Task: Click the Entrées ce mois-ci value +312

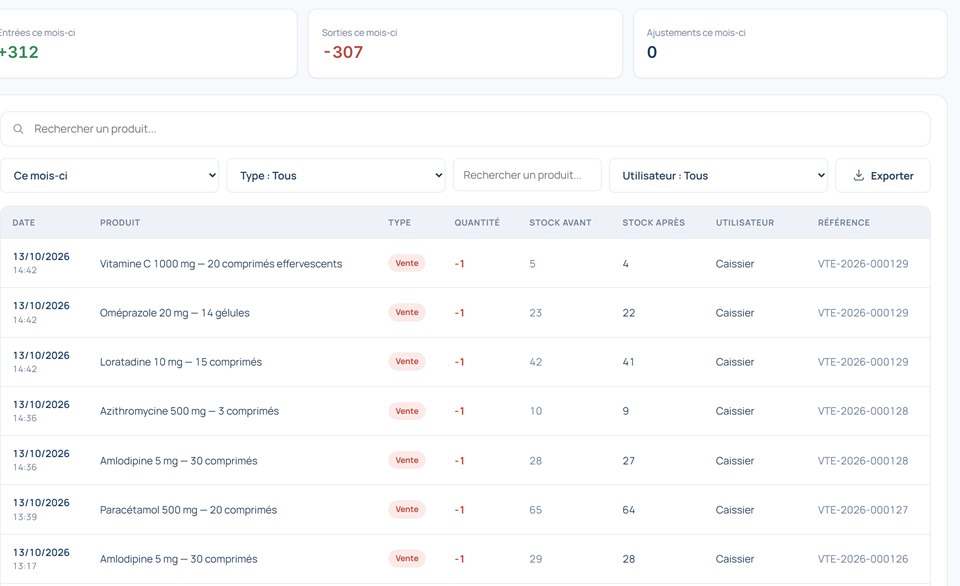Action: click(18, 52)
